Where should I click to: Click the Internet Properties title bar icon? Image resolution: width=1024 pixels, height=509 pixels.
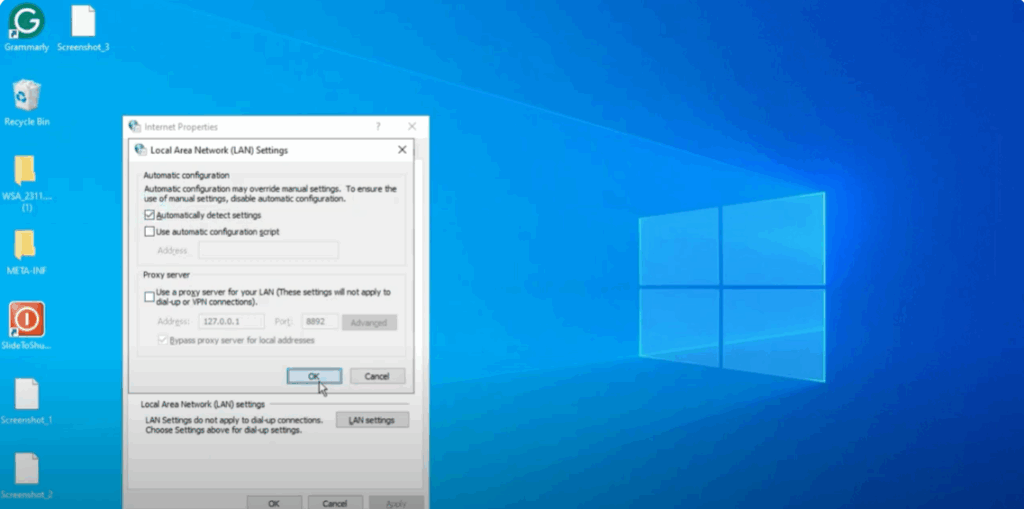click(135, 126)
